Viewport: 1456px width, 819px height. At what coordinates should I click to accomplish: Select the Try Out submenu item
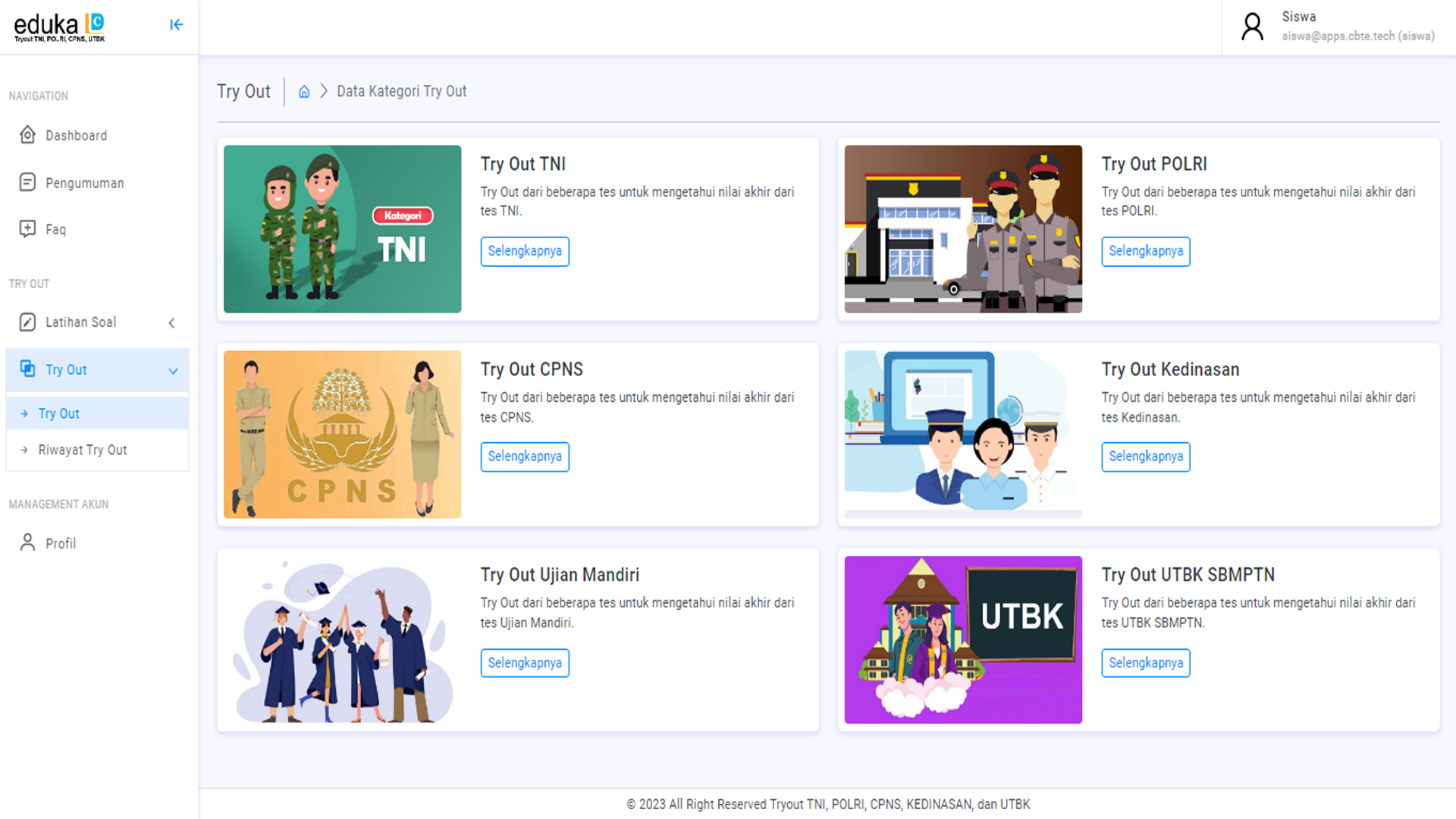[x=59, y=413]
